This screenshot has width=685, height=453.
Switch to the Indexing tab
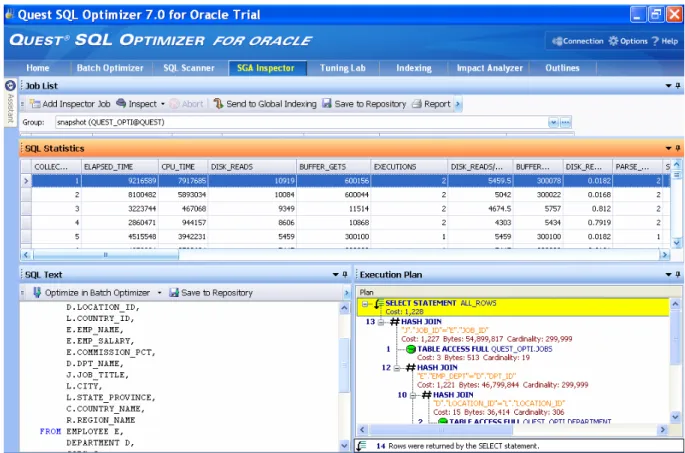coord(414,68)
